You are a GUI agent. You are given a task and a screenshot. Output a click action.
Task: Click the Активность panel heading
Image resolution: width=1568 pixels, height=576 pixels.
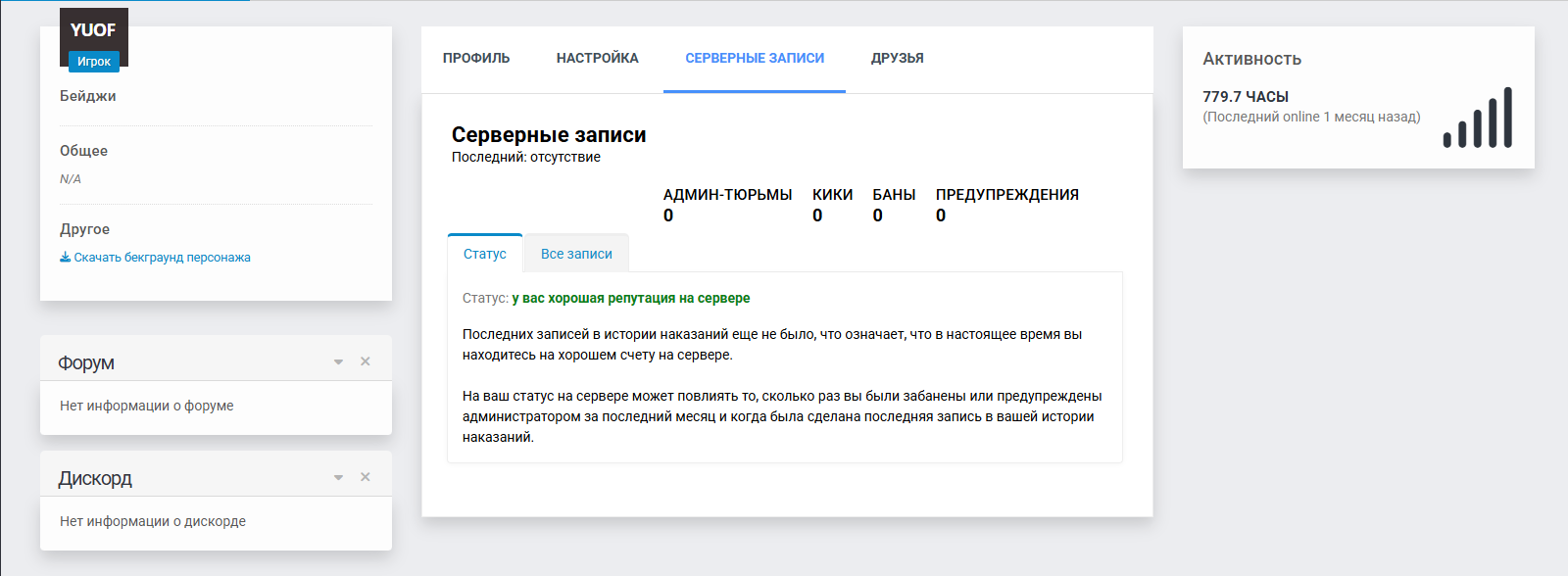click(1252, 59)
